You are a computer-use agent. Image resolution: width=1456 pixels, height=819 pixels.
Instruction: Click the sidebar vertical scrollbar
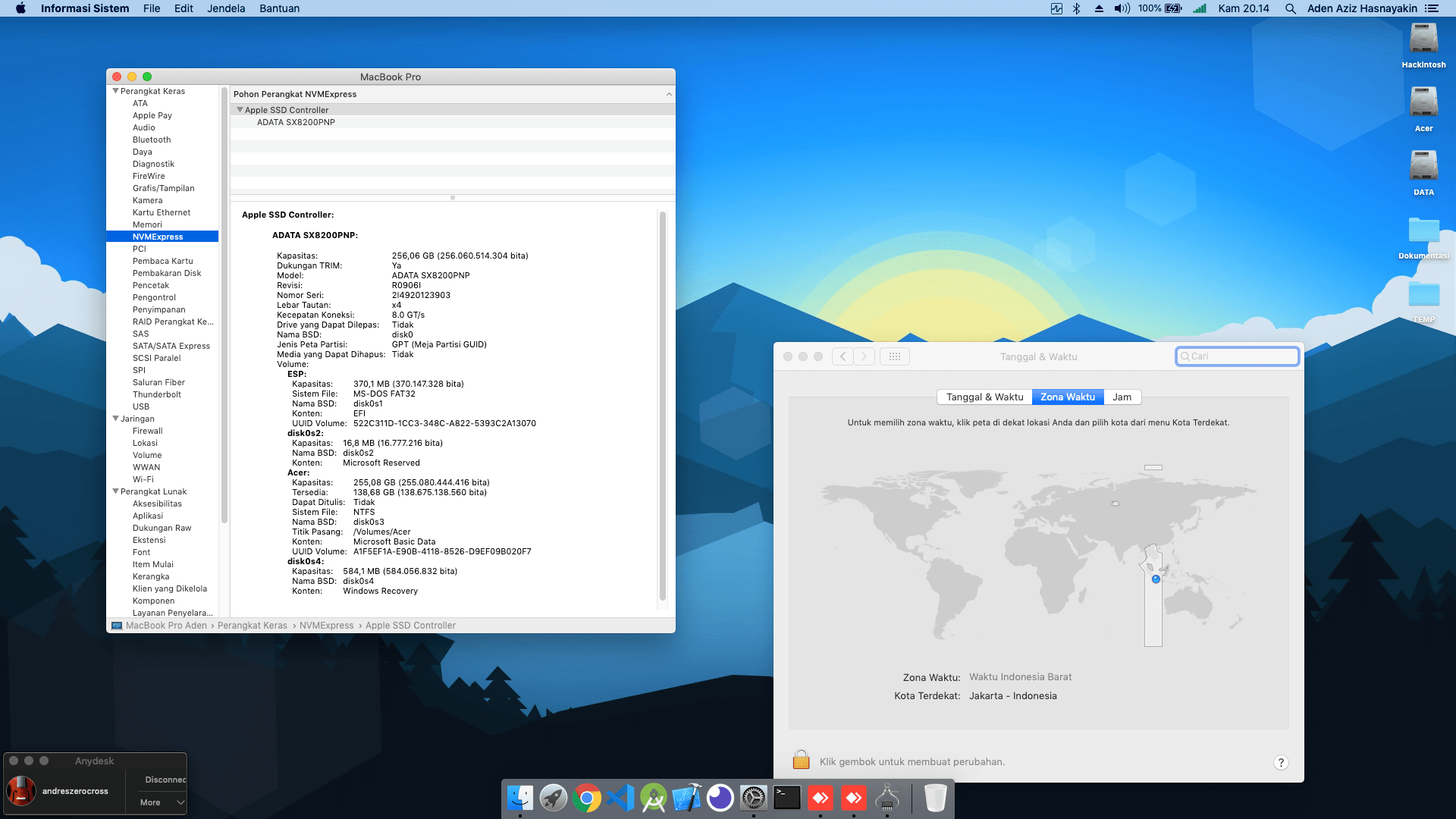click(224, 306)
